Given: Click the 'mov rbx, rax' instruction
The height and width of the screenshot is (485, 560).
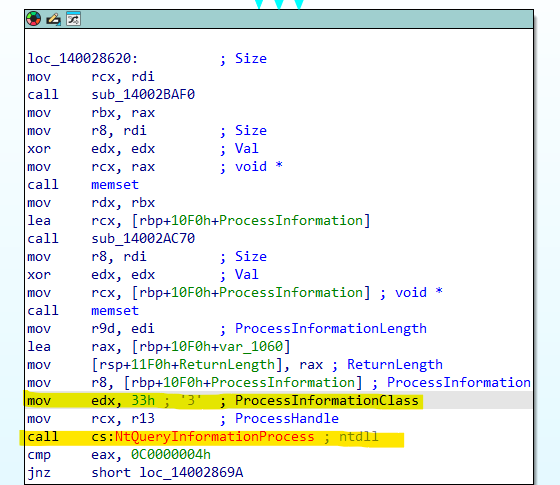Looking at the screenshot, I should tap(91, 113).
